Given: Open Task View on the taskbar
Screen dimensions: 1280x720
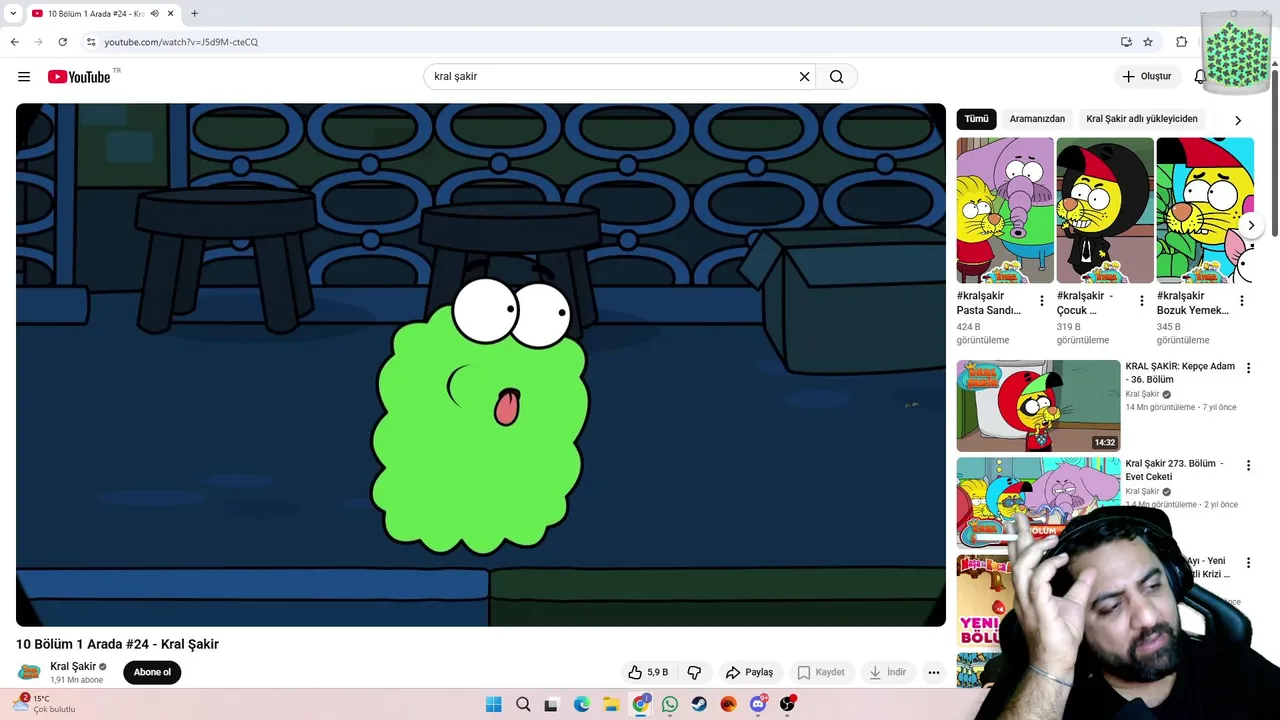Looking at the screenshot, I should 551,704.
